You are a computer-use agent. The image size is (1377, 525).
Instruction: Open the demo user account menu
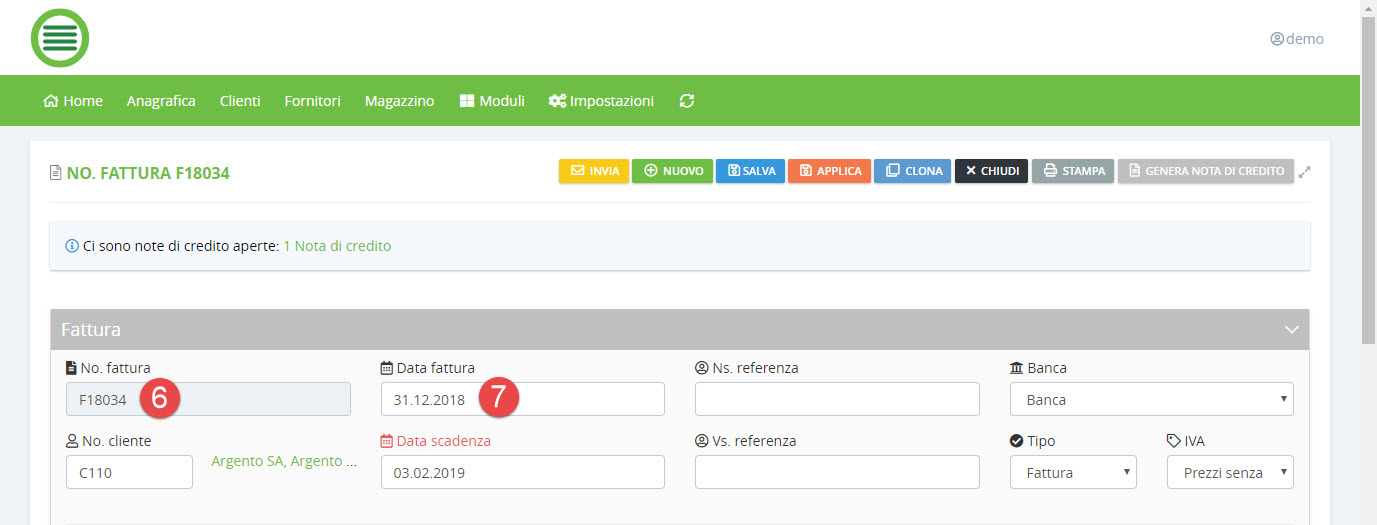[1296, 39]
